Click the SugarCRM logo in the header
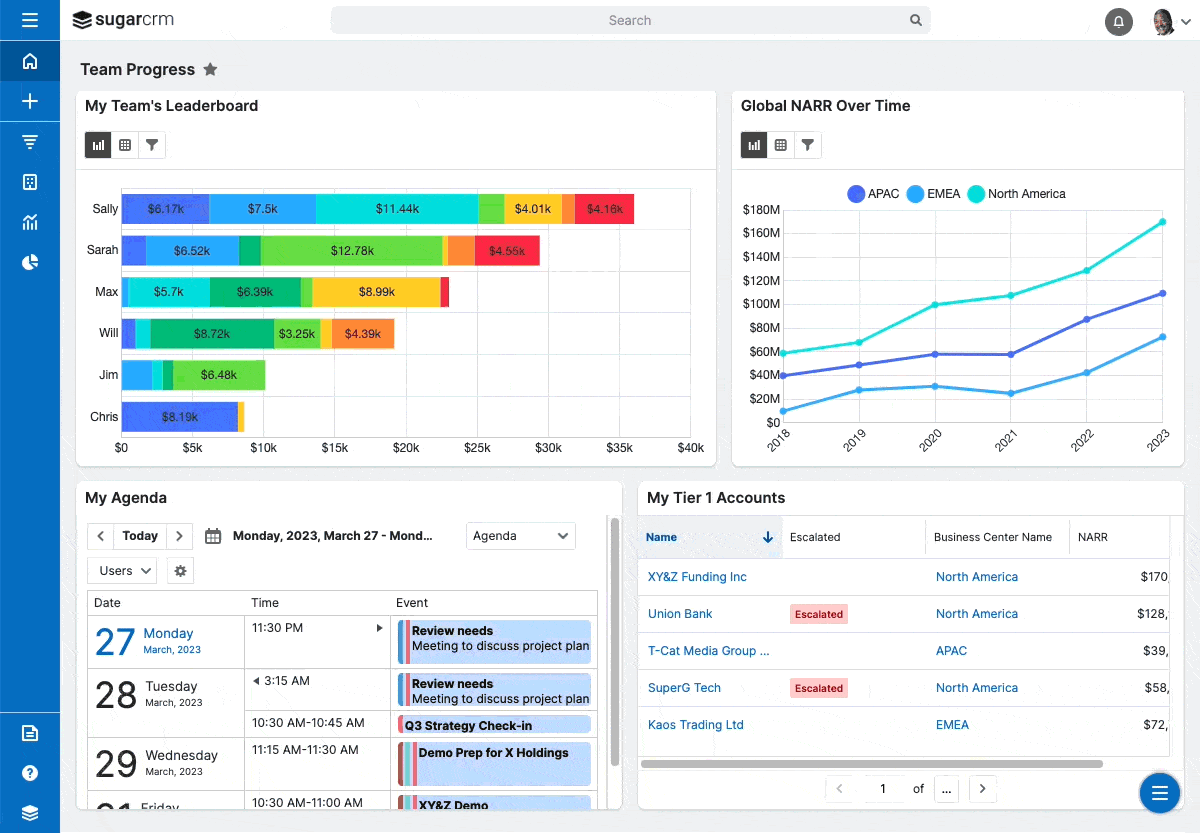The width and height of the screenshot is (1200, 833). tap(122, 19)
